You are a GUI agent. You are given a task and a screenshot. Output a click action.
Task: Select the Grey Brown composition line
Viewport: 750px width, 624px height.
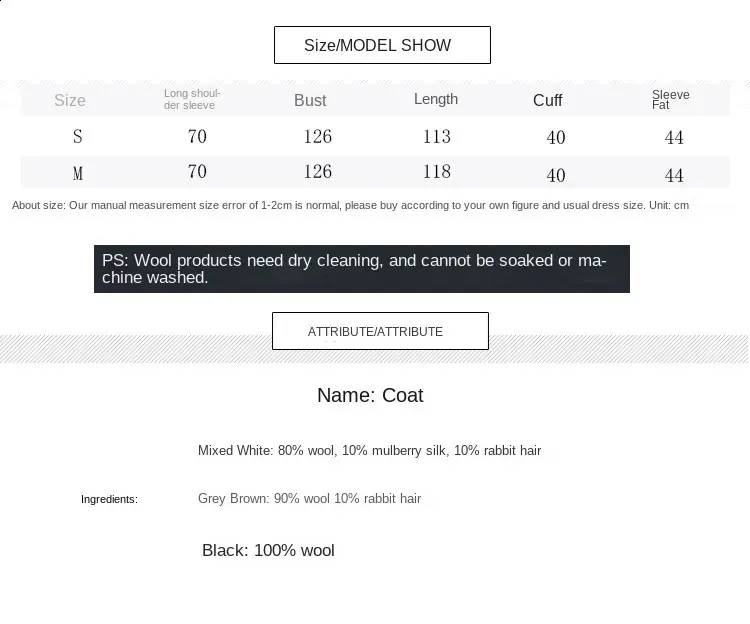pyautogui.click(x=309, y=498)
